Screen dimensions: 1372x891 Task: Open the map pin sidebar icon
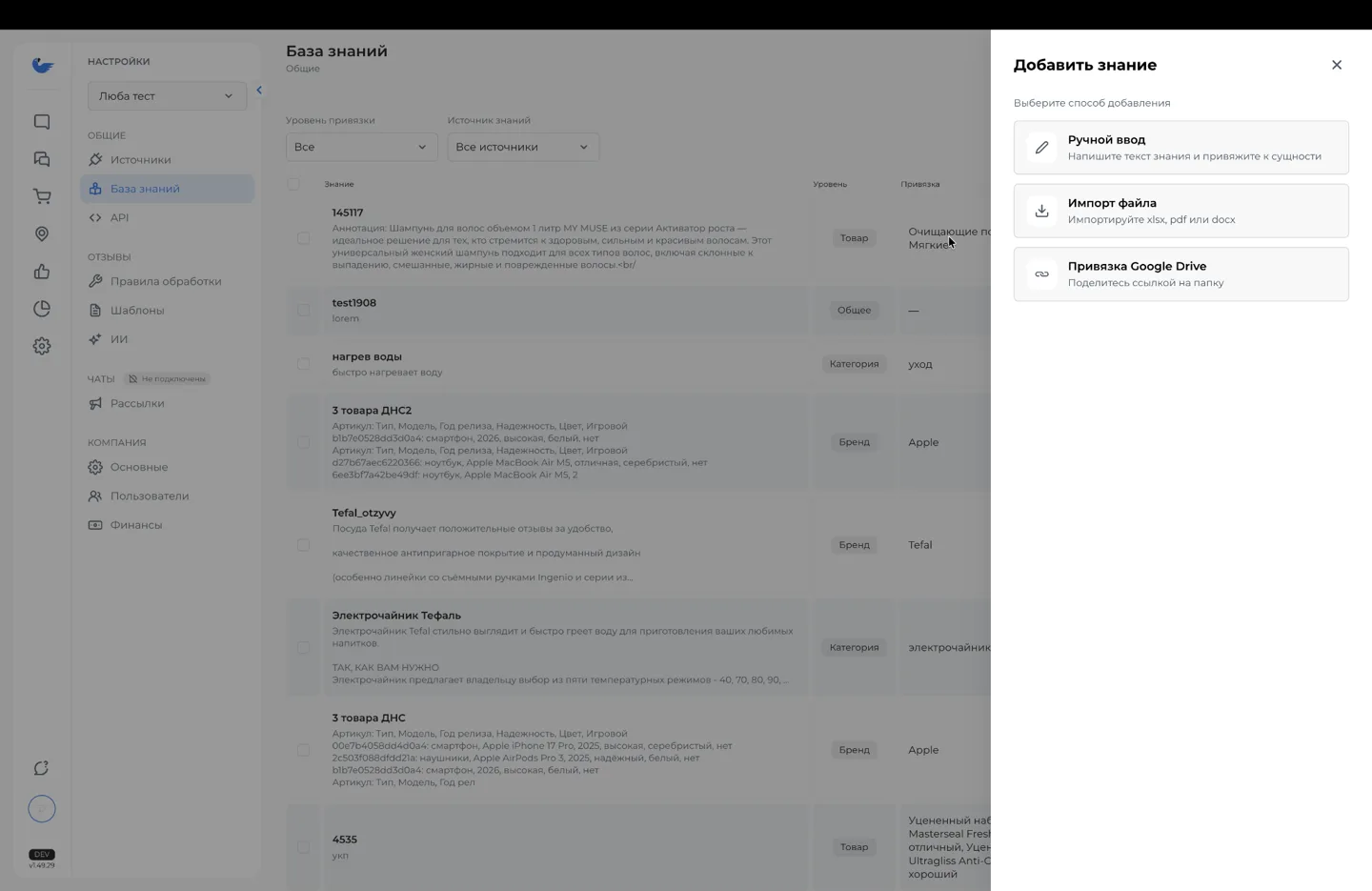click(x=42, y=234)
